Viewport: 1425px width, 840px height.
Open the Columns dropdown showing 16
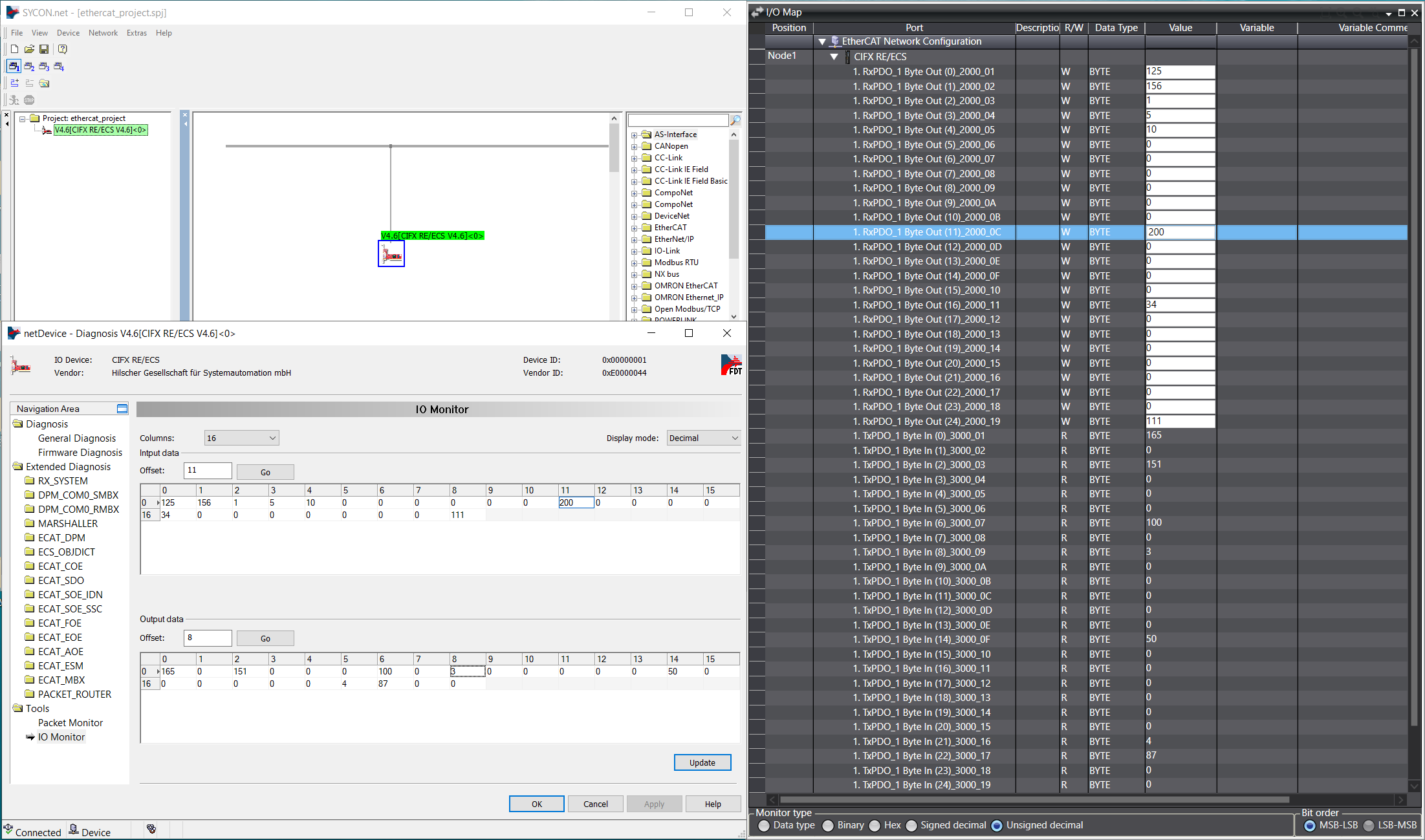(x=241, y=438)
